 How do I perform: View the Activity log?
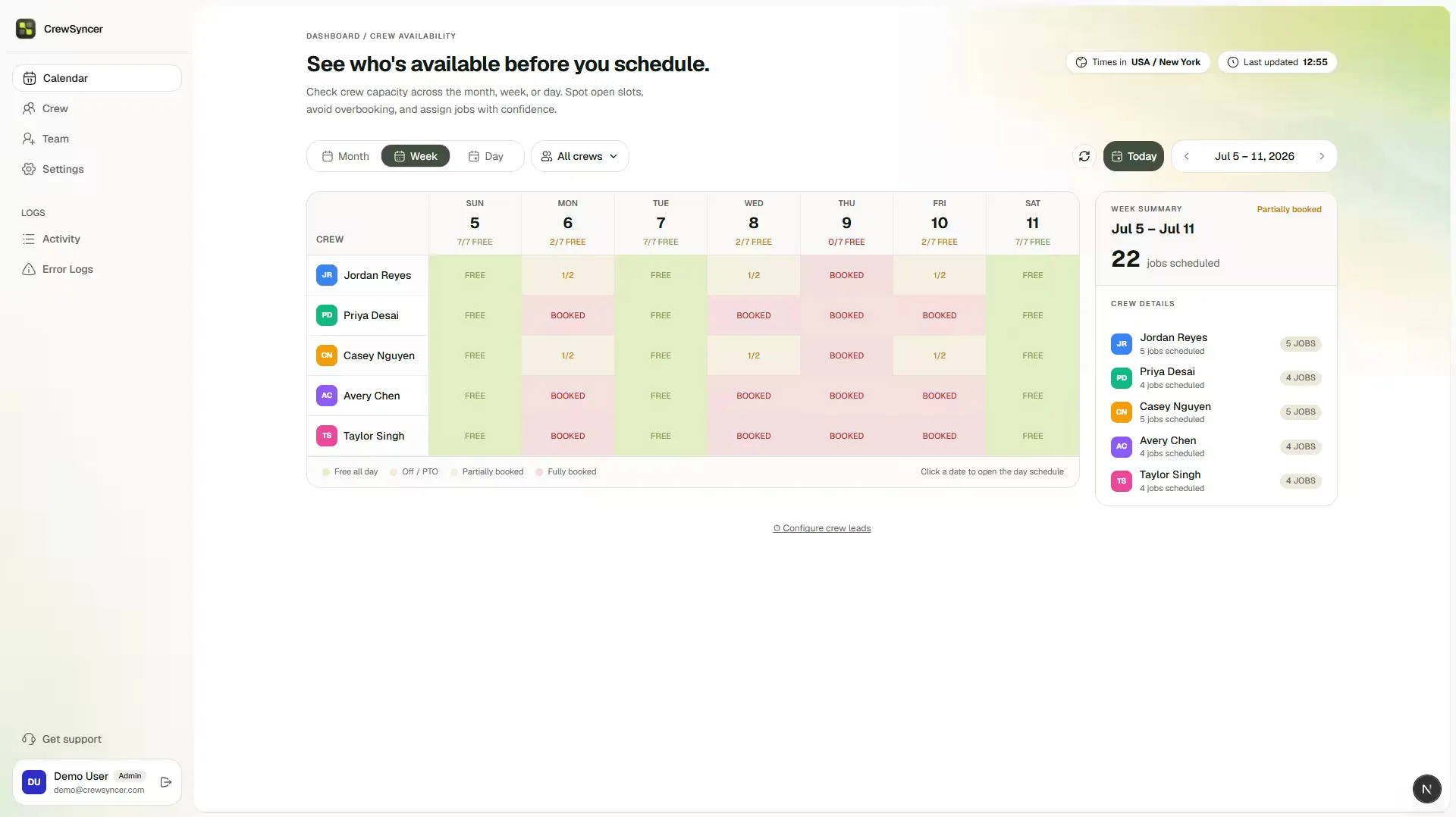click(x=97, y=239)
